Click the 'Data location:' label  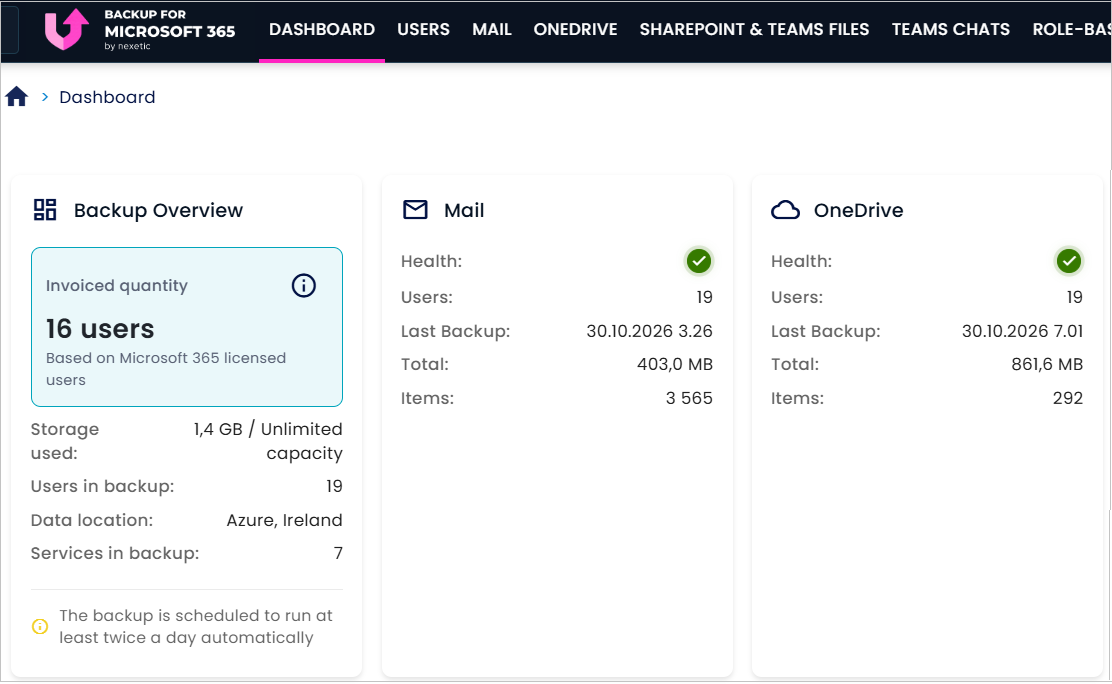tap(91, 520)
